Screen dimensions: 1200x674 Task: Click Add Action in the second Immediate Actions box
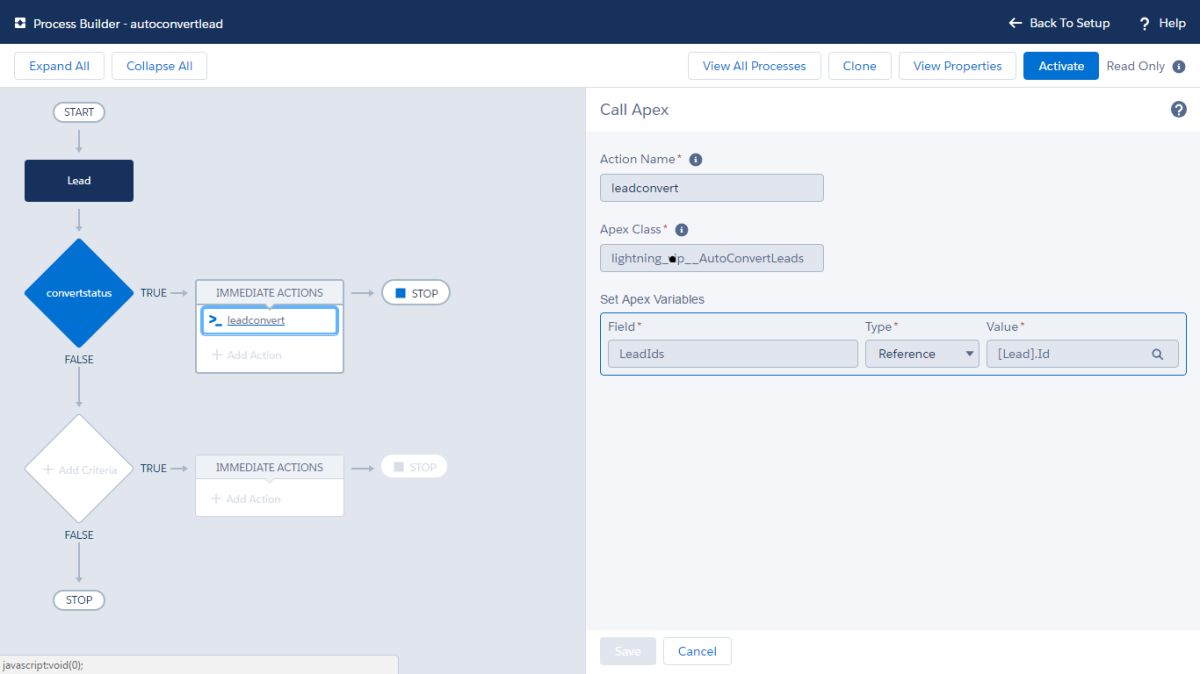(246, 499)
